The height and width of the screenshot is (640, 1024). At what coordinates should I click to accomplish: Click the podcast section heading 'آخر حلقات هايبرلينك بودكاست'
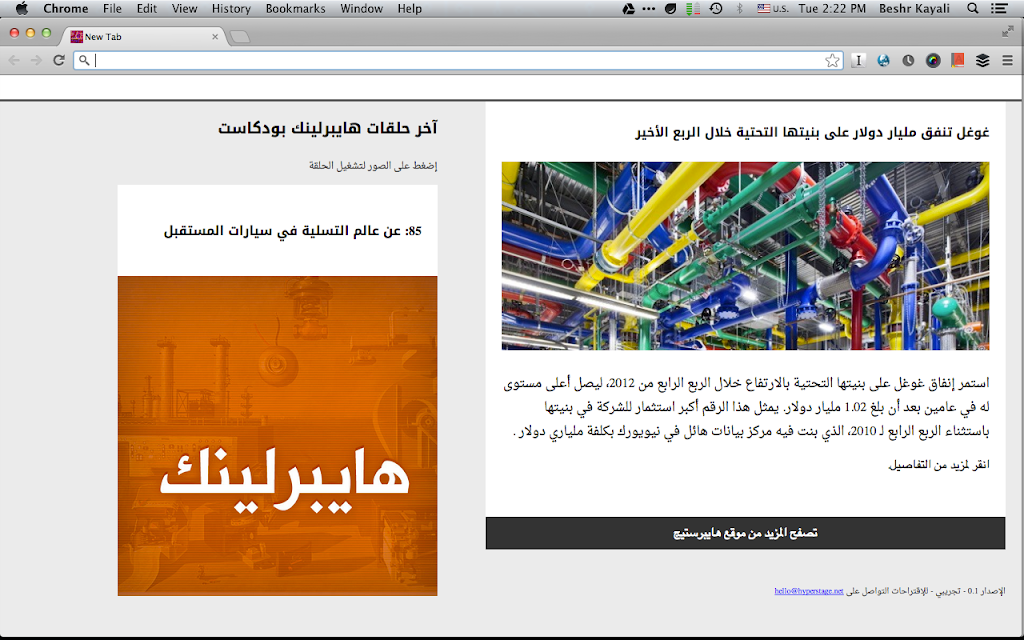click(328, 128)
